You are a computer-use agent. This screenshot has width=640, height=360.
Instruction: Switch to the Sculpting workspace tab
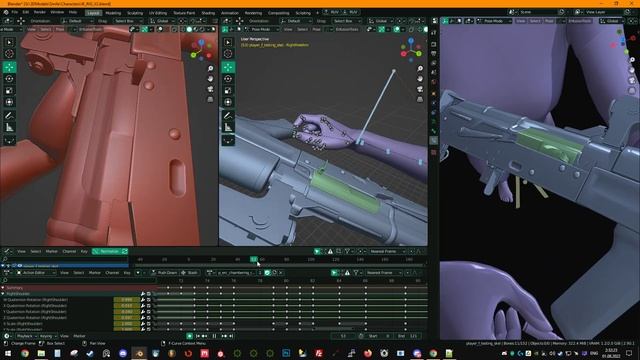coord(135,13)
